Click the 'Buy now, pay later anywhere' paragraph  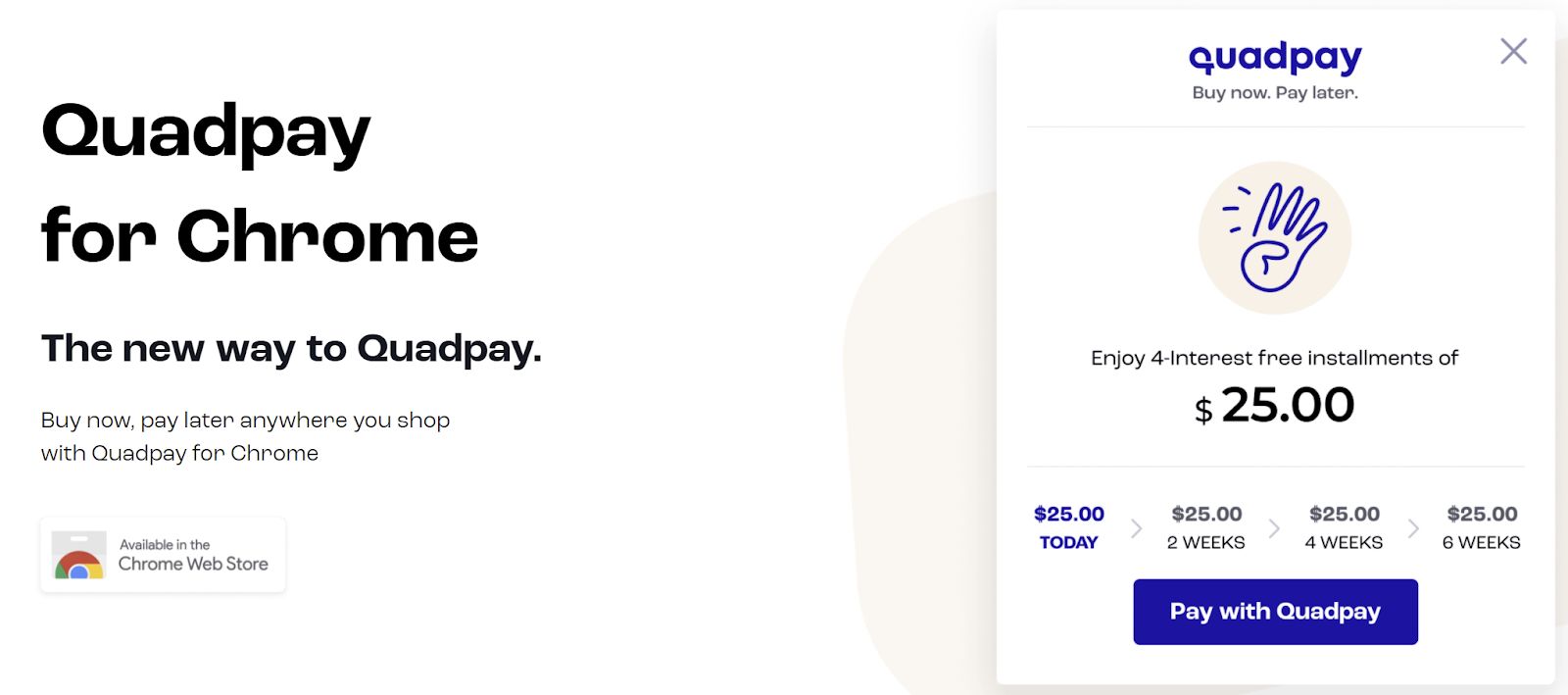pos(245,436)
